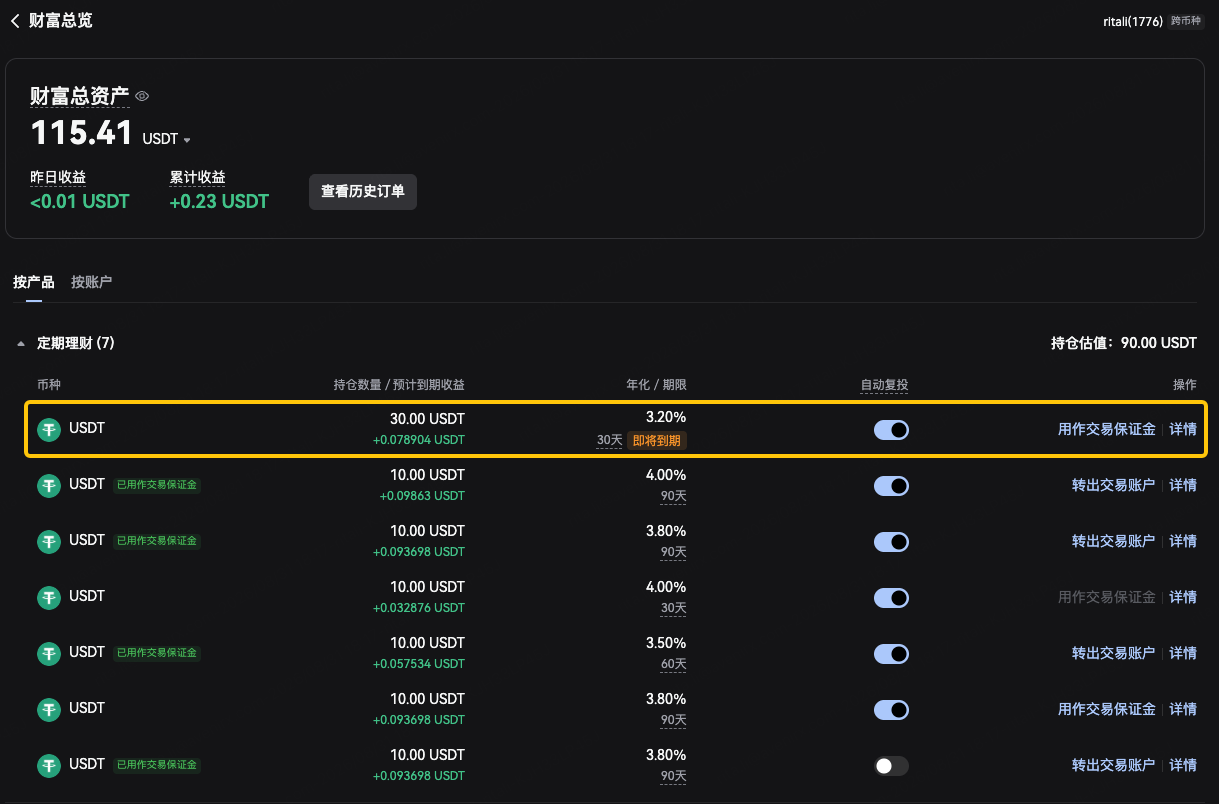
Task: Select the 按产品 tab
Action: (x=33, y=282)
